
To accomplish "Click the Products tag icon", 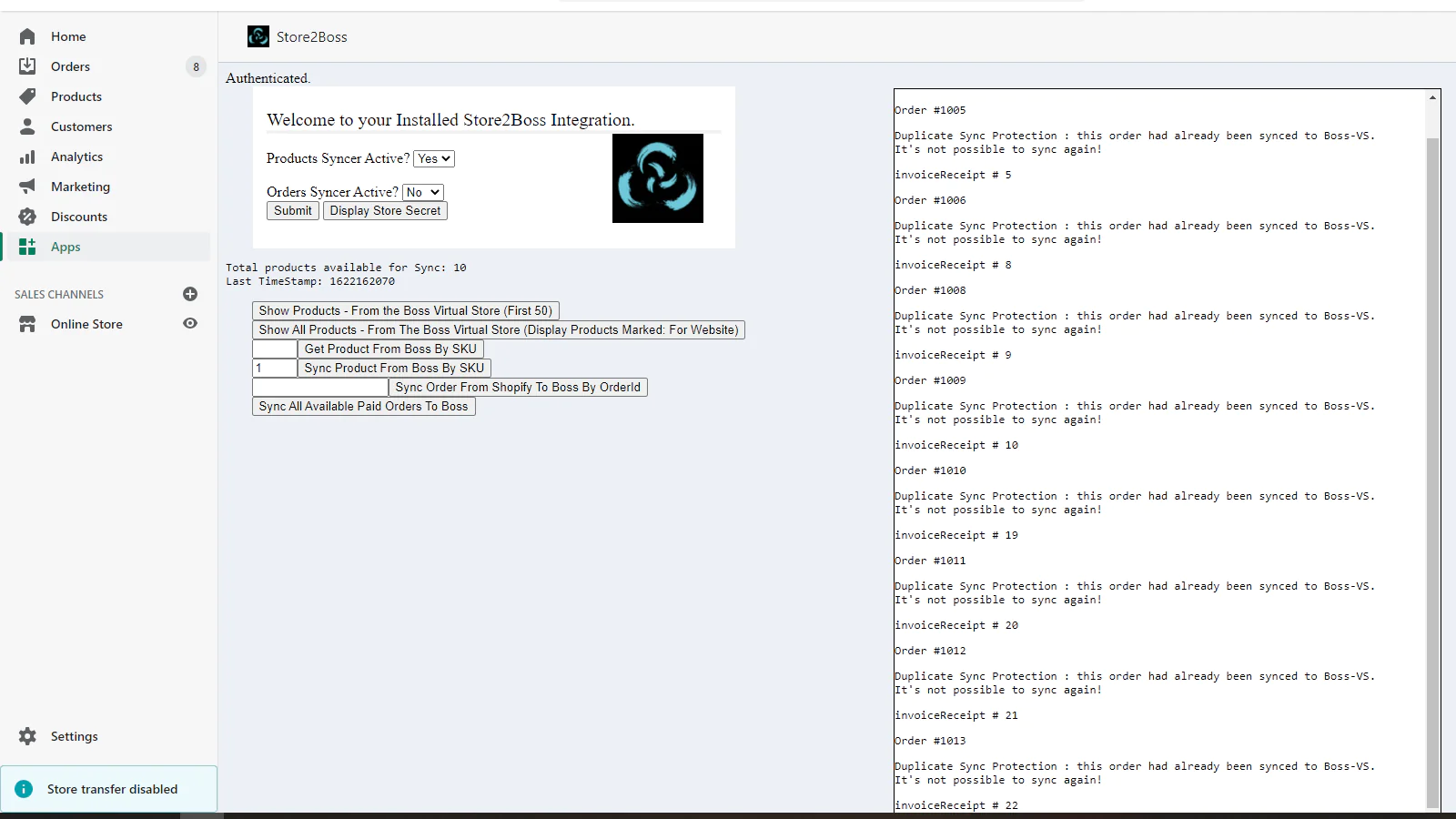I will 27,96.
